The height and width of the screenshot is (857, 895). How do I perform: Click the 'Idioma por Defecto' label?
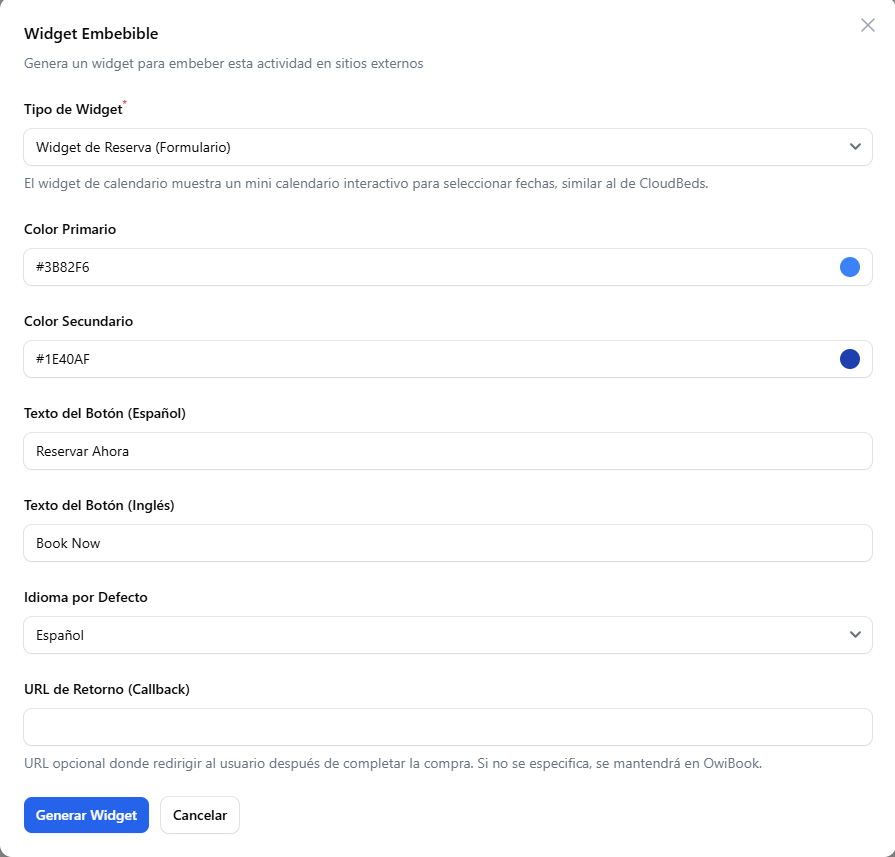[85, 597]
